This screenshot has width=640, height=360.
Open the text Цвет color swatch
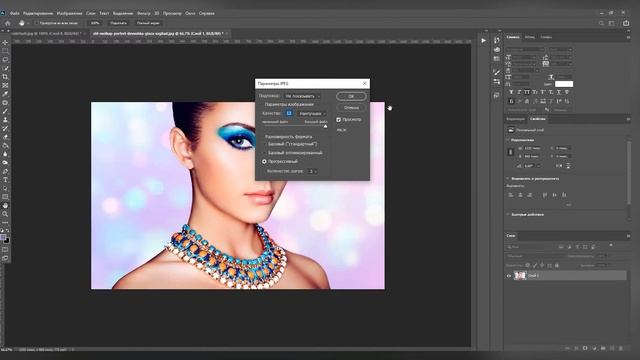564,84
